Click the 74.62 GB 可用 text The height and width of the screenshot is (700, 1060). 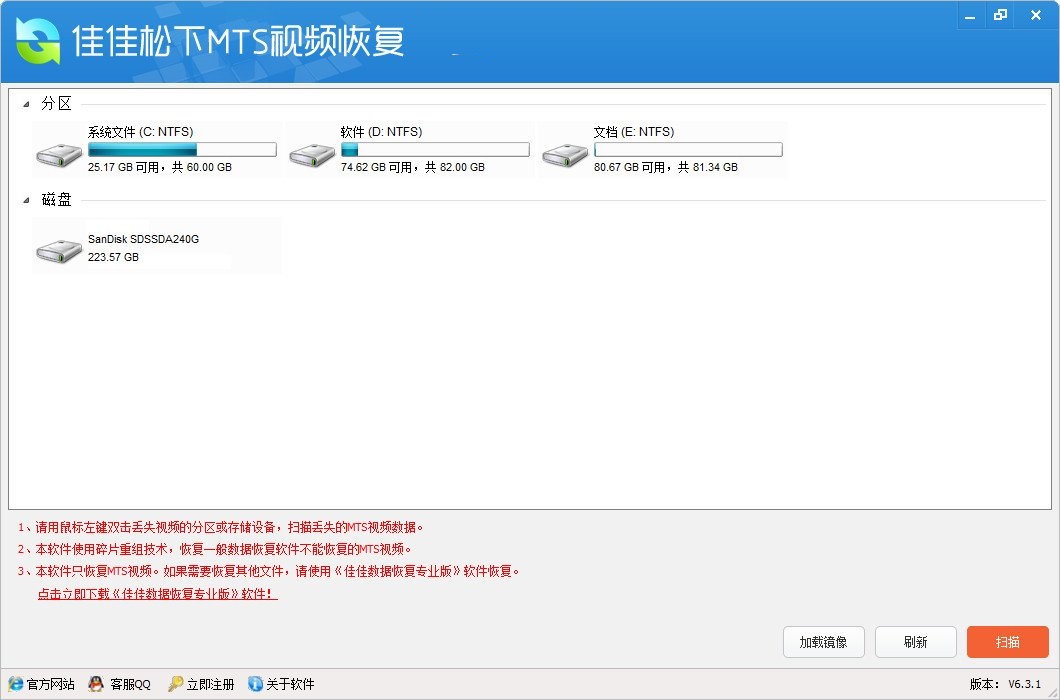click(x=377, y=167)
